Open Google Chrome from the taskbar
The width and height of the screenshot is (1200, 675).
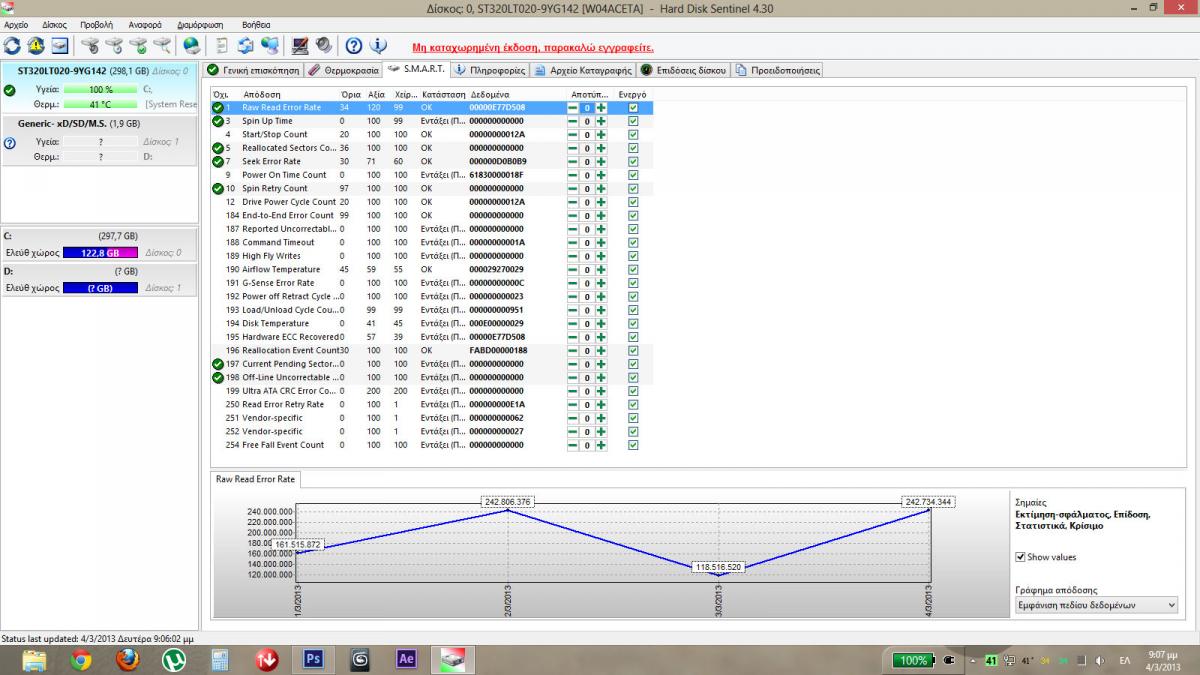point(82,660)
